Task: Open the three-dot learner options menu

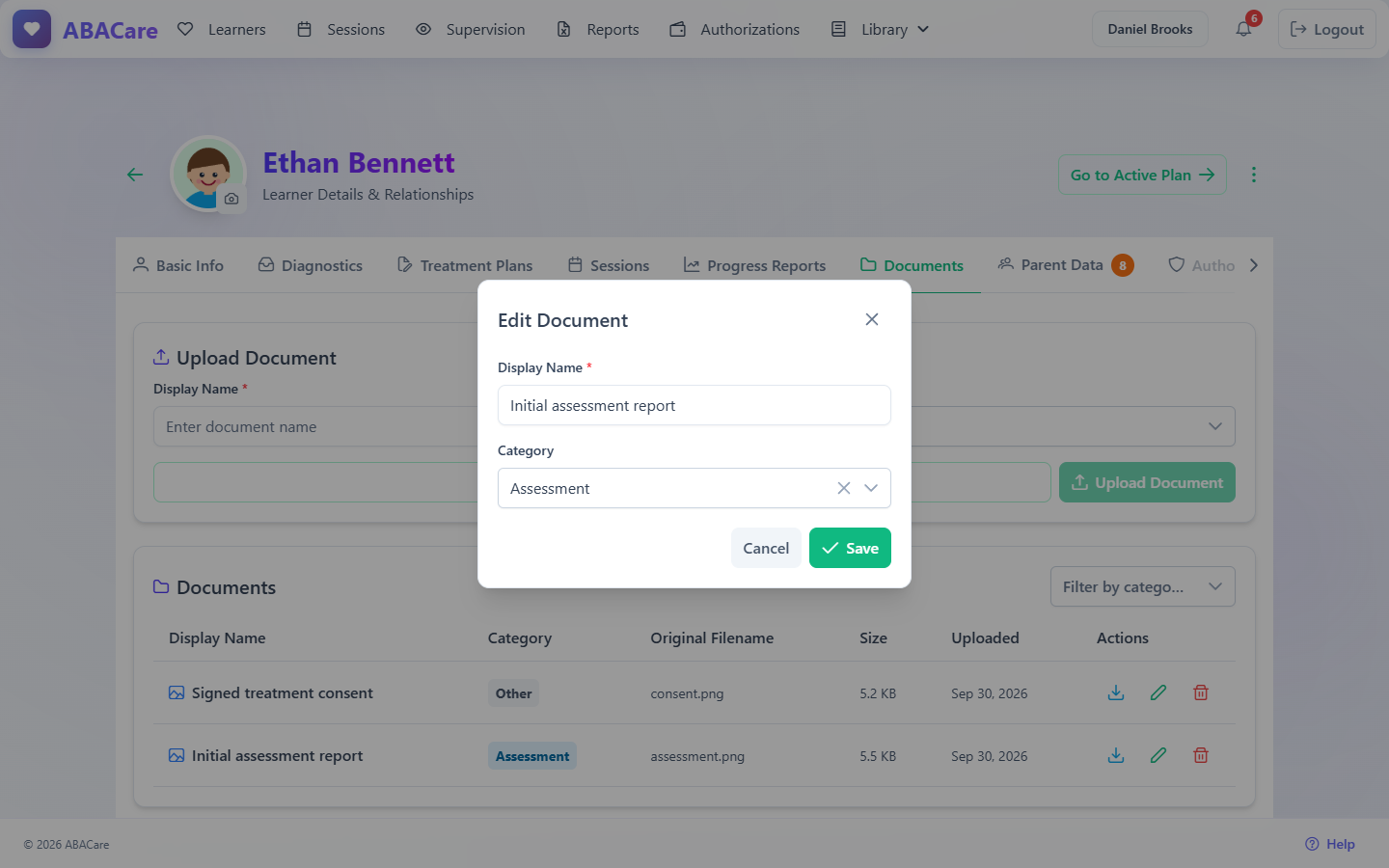Action: (1254, 175)
